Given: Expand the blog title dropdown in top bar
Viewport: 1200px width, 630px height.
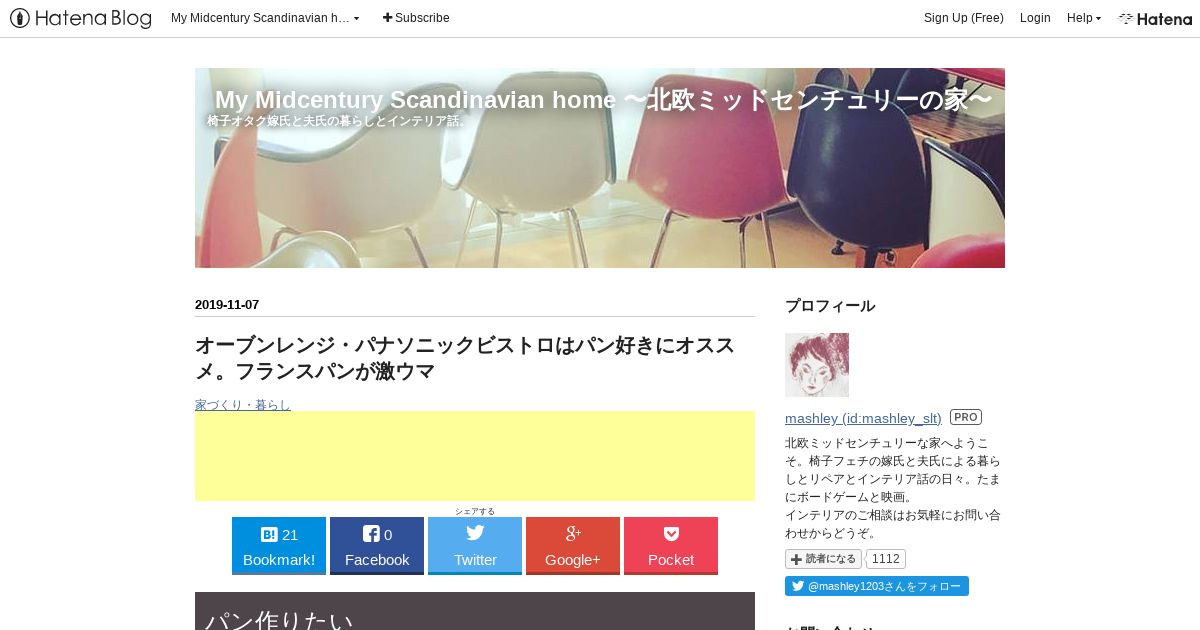Looking at the screenshot, I should 265,18.
